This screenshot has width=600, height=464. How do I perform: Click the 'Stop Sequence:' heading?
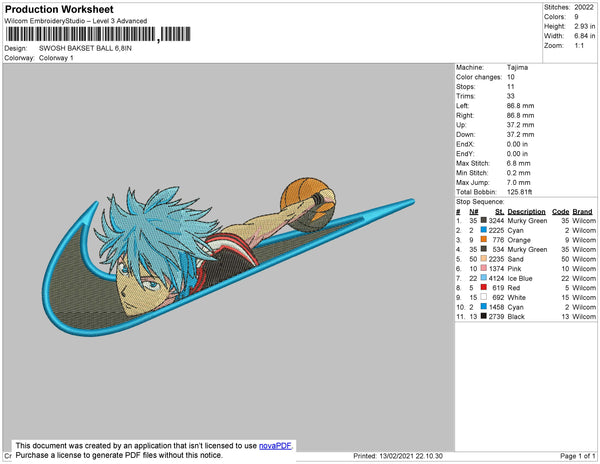point(480,202)
